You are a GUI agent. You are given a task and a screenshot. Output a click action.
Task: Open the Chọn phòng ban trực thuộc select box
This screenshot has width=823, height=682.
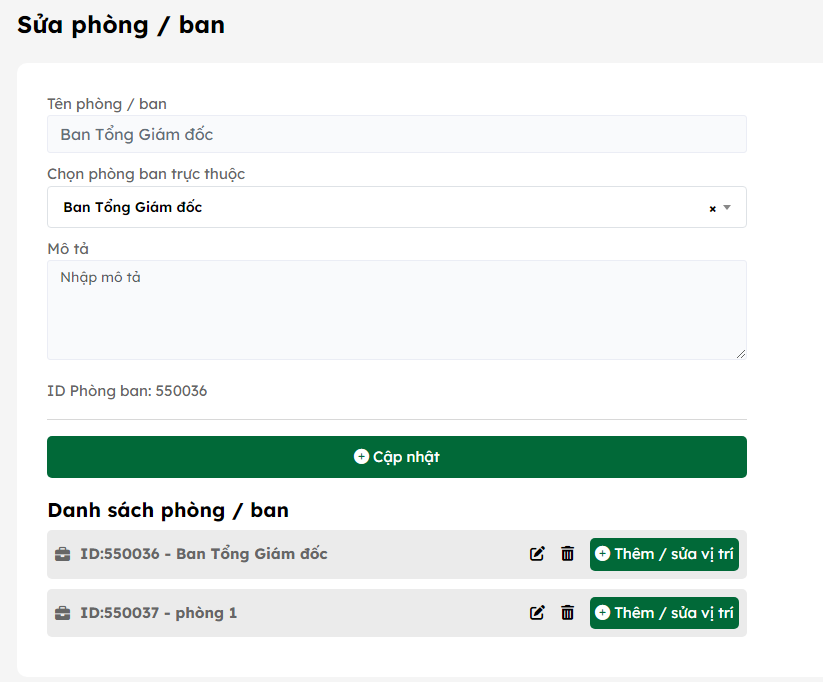point(380,207)
